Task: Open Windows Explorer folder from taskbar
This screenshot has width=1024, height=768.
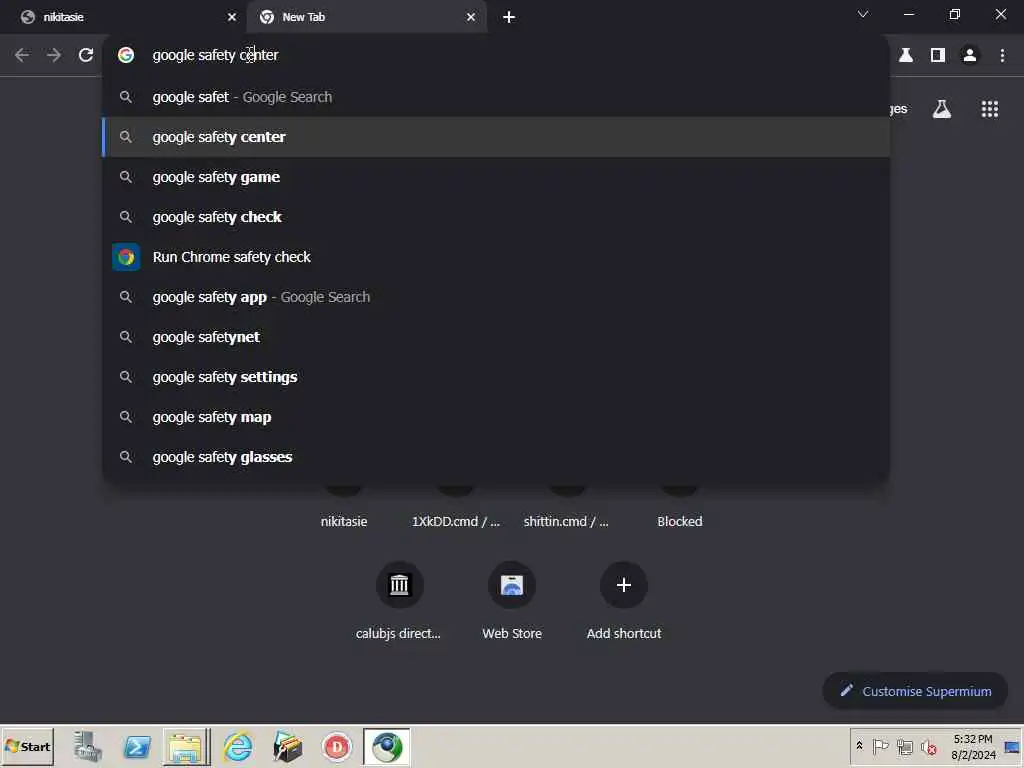Action: pyautogui.click(x=186, y=746)
